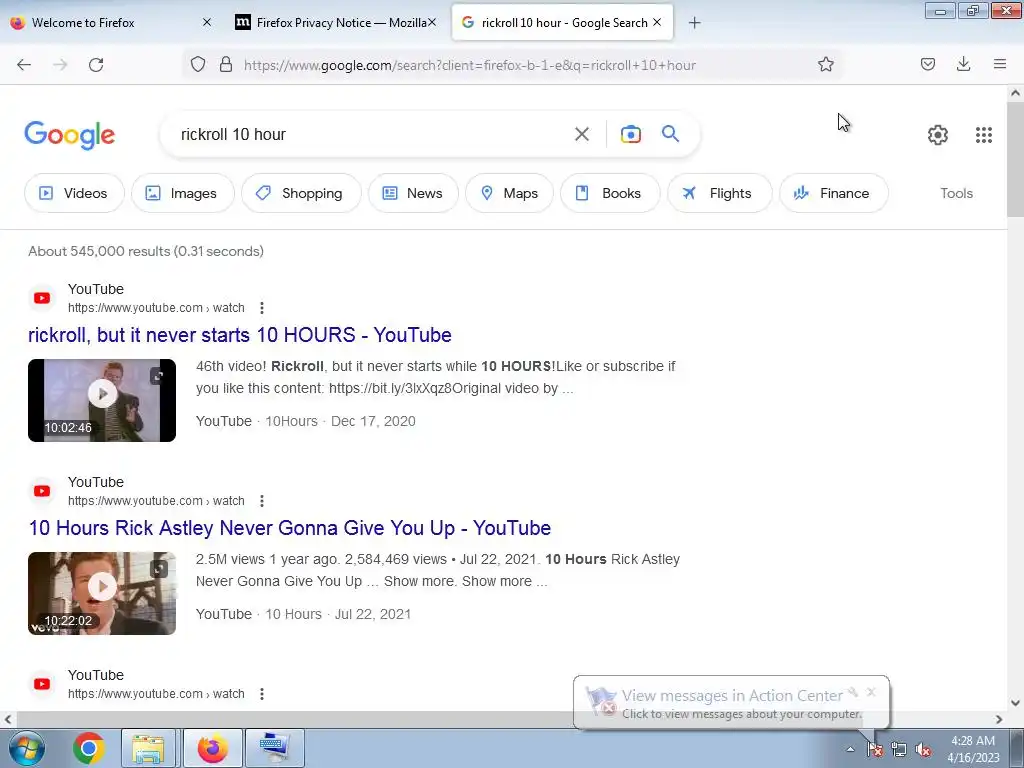Go back to the previous page
Screen dimensions: 1024x768
[24, 65]
